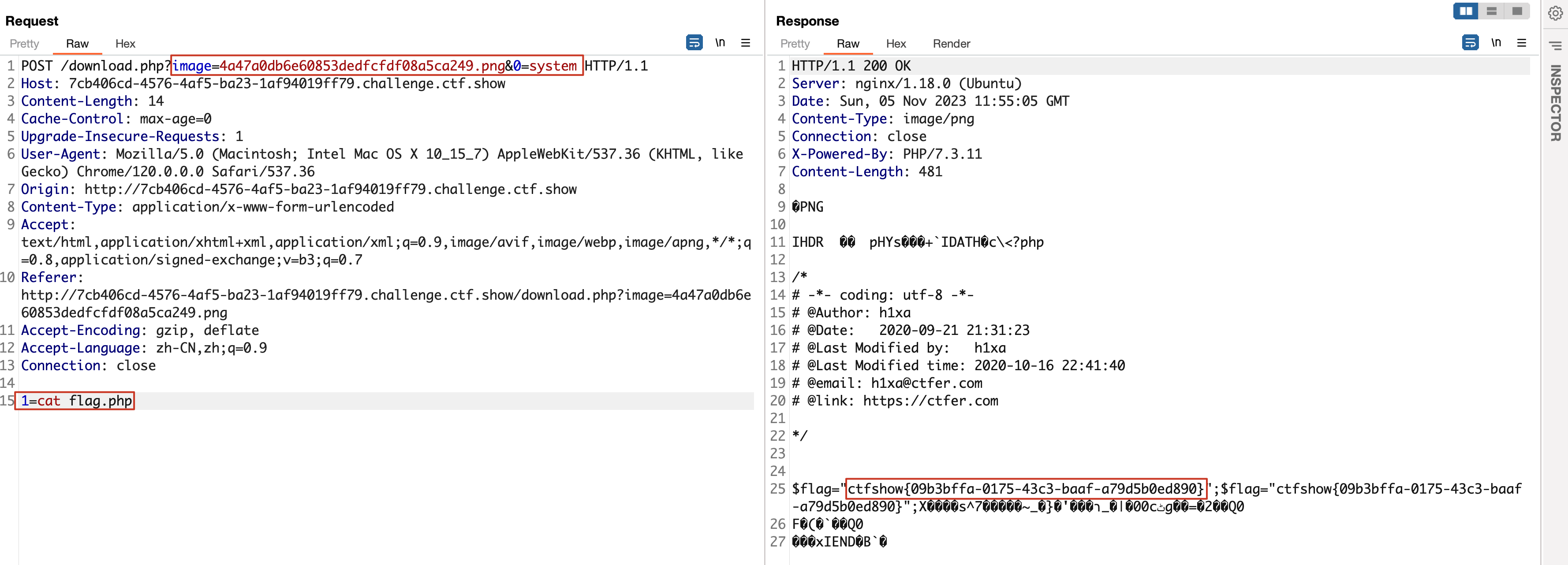Click the POST /download.php request line
1568x565 pixels.
coord(334,66)
